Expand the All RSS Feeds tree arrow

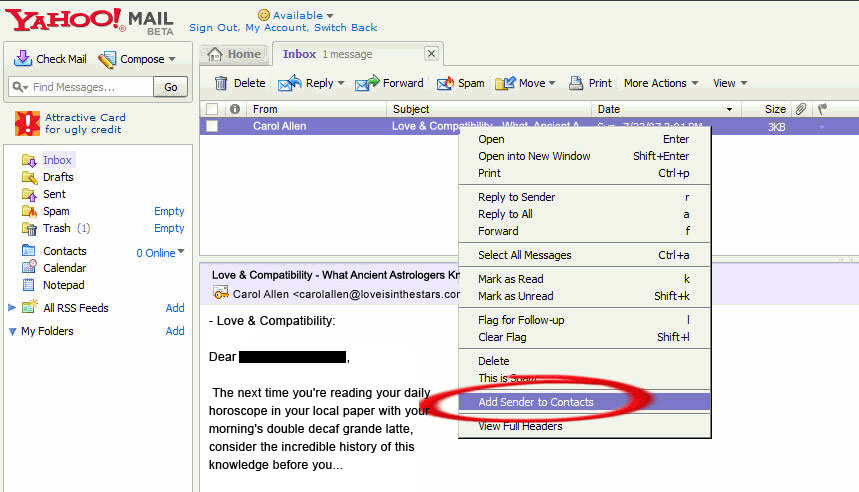[12, 307]
